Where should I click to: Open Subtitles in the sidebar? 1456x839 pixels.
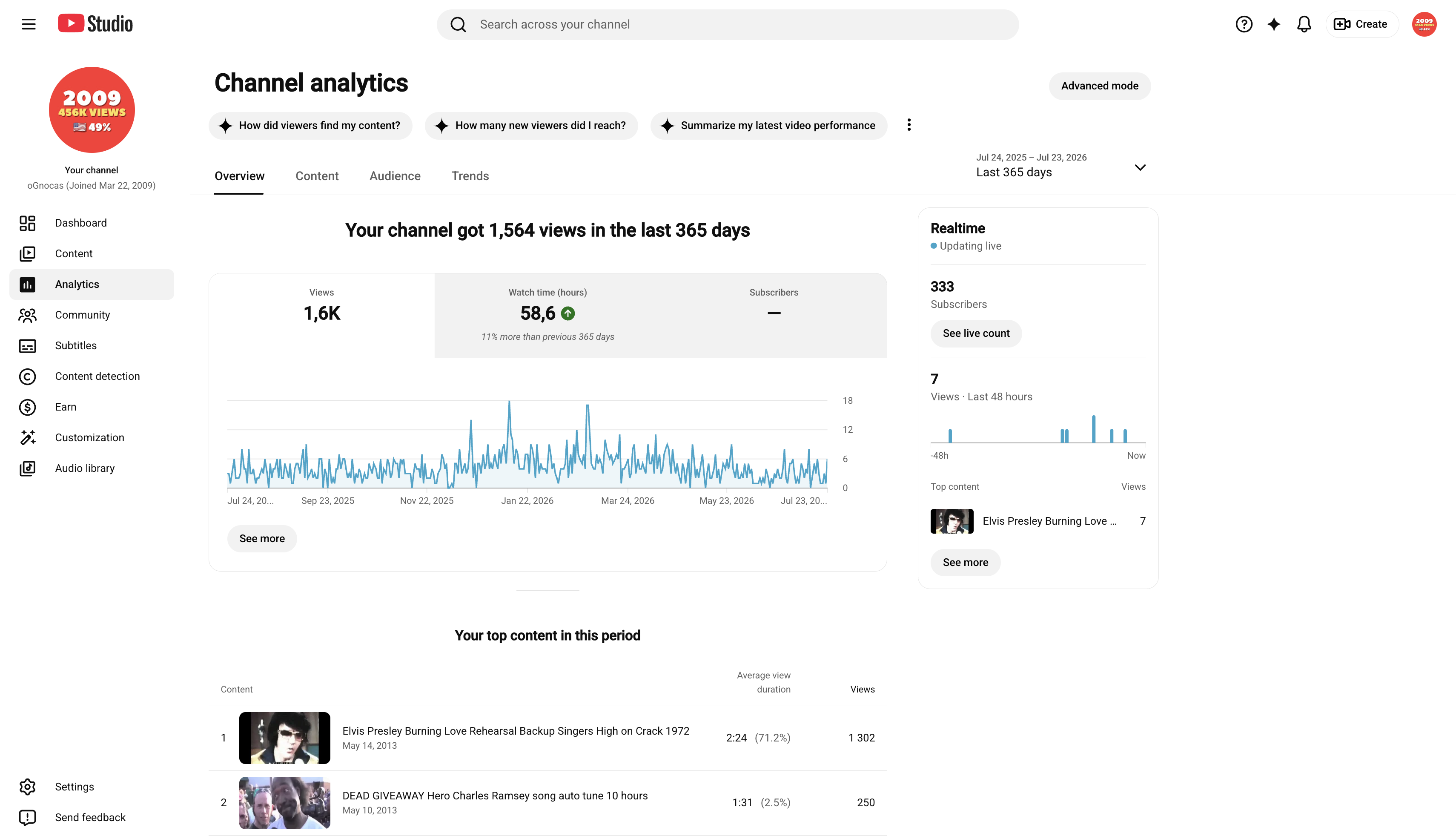pyautogui.click(x=92, y=346)
